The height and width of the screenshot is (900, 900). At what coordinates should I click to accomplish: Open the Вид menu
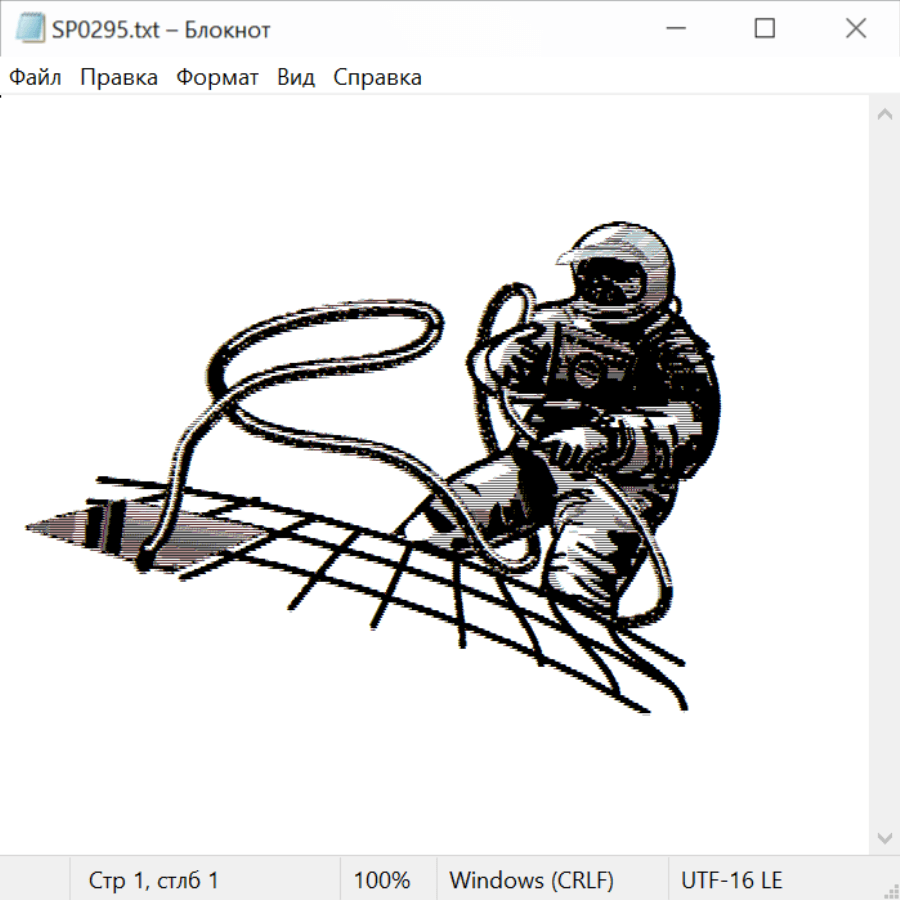coord(296,77)
